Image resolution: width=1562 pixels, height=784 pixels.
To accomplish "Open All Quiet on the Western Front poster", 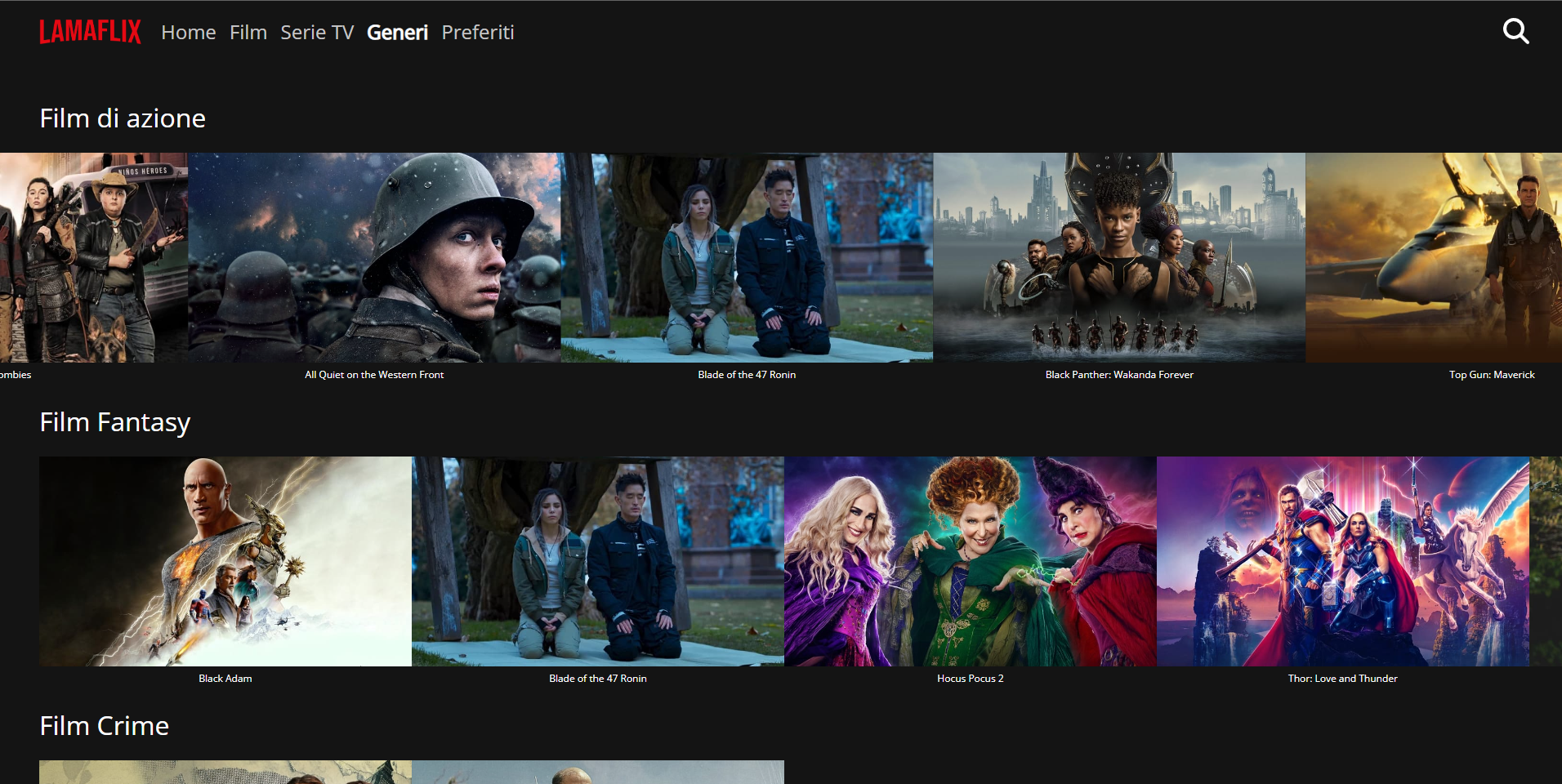I will click(x=374, y=257).
